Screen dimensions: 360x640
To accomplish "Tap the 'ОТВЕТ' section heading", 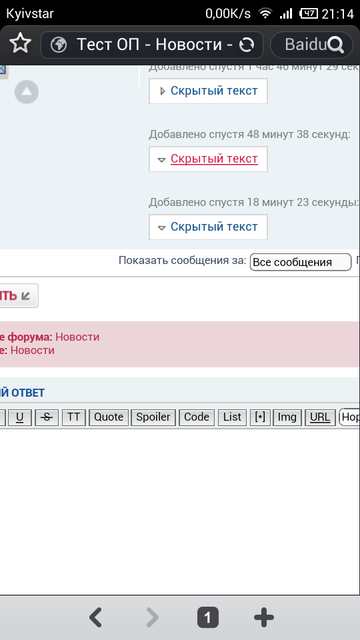I will click(28, 393).
